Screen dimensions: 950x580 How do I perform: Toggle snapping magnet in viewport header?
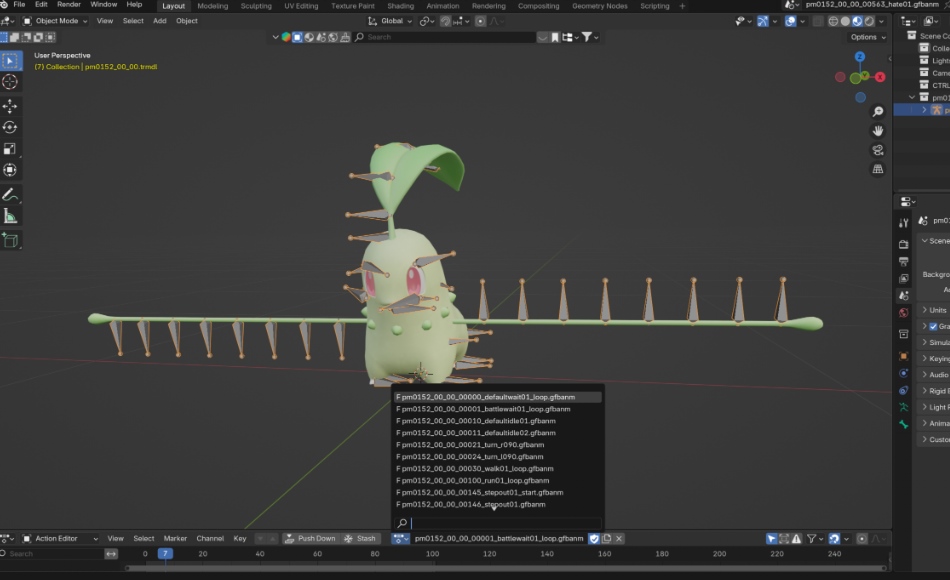445,21
